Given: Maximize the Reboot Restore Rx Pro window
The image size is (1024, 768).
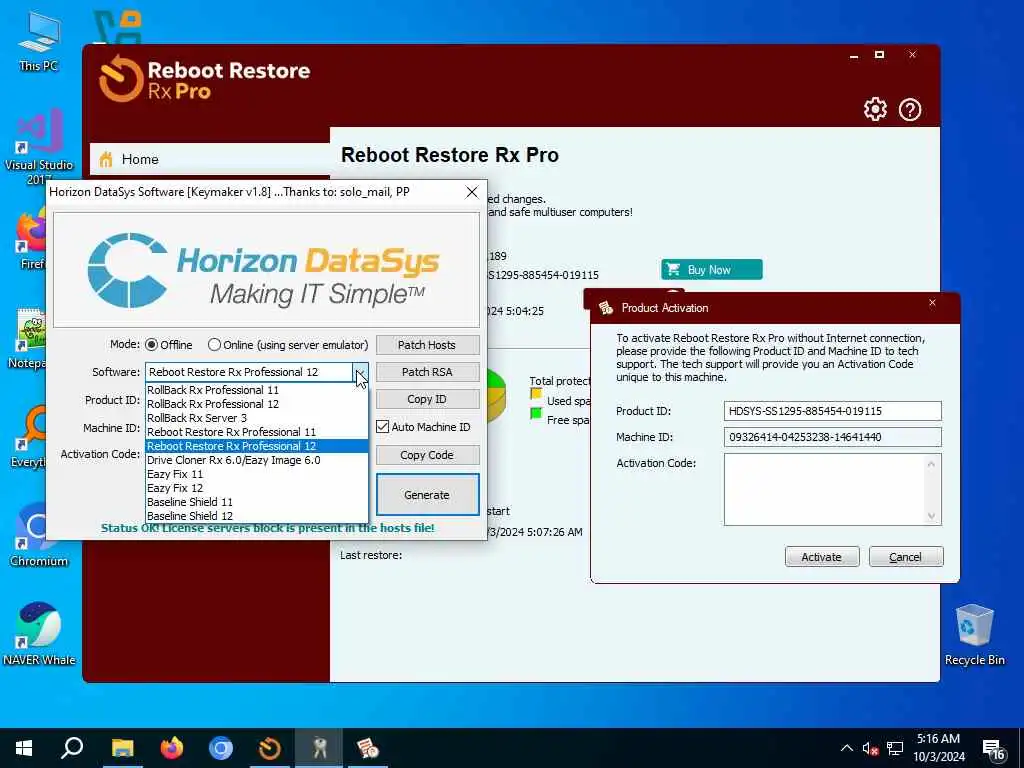Looking at the screenshot, I should click(880, 55).
